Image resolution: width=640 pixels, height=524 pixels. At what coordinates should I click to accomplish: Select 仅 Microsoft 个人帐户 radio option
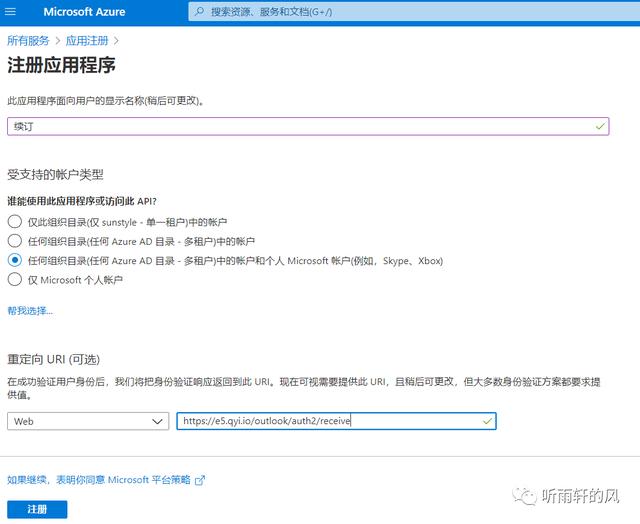(15, 280)
